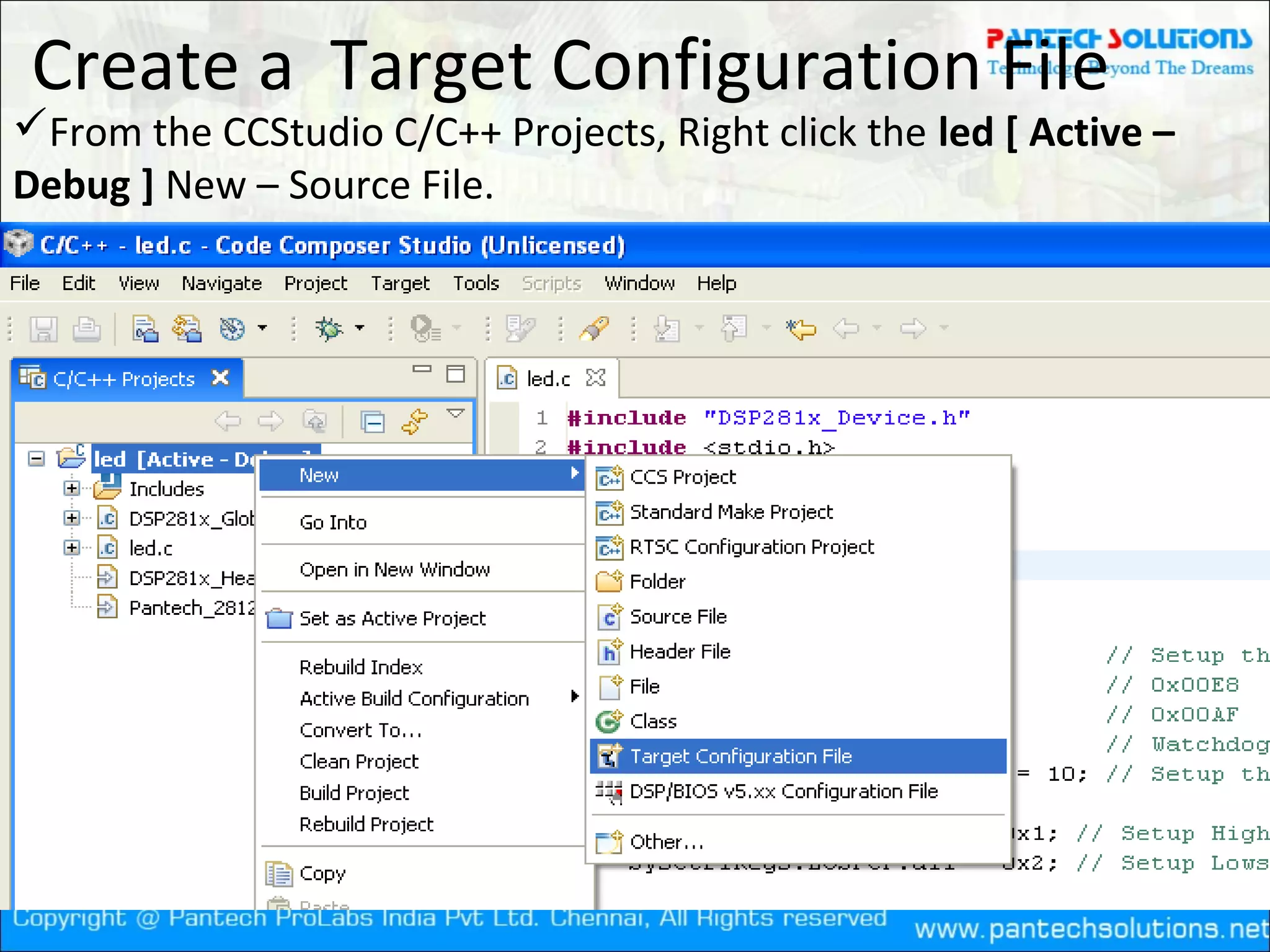1270x952 pixels.
Task: Choose Go Into from the context menu
Action: click(422, 522)
